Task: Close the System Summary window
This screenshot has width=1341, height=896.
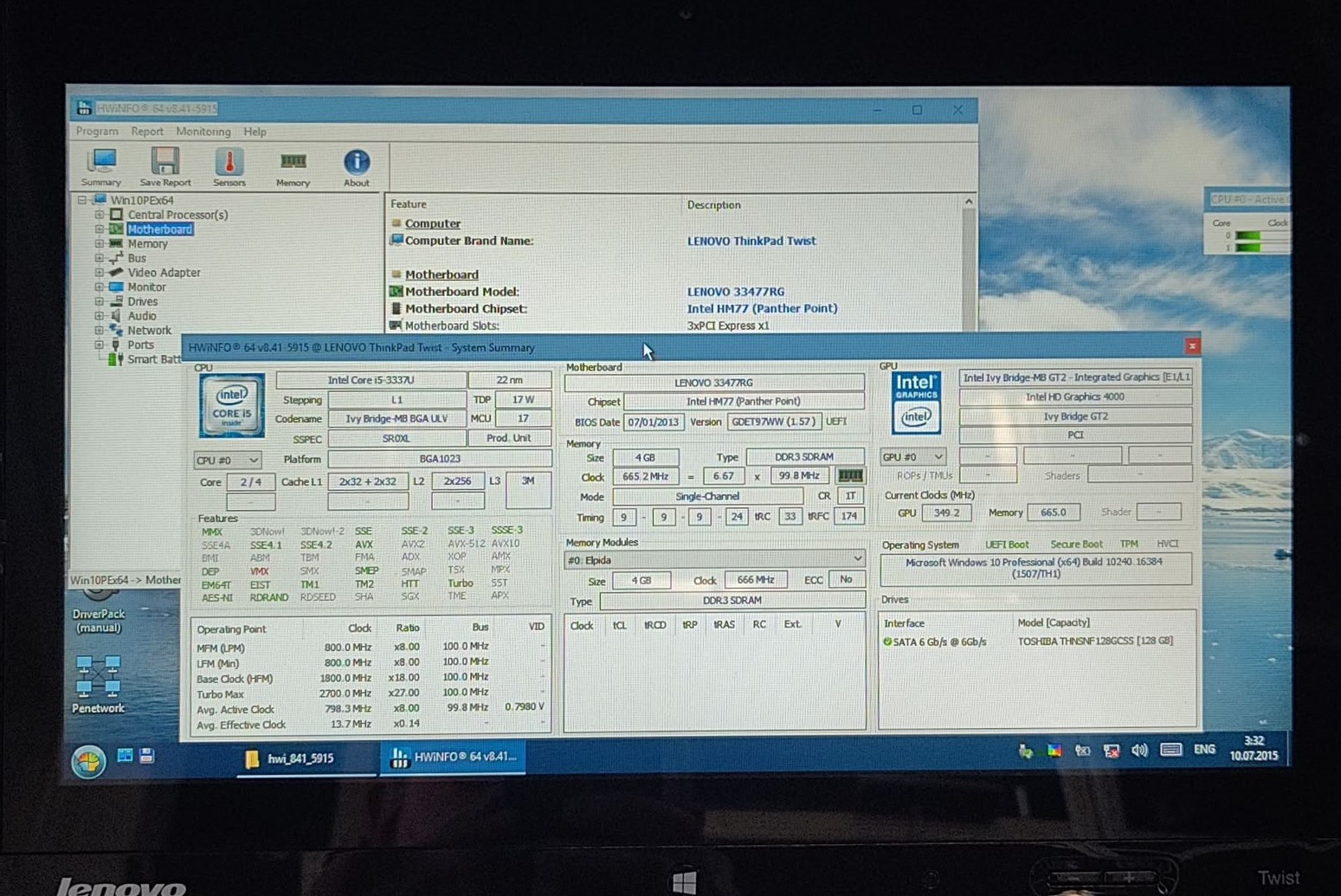Action: coord(1192,346)
